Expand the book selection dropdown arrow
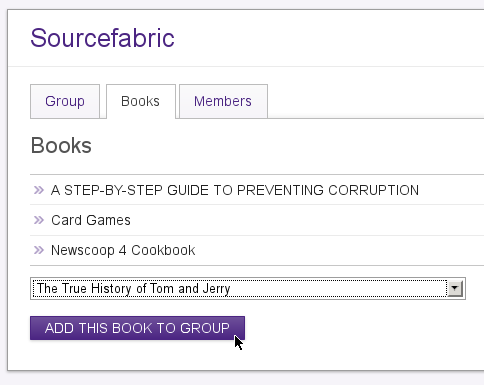484x385 pixels. (455, 288)
